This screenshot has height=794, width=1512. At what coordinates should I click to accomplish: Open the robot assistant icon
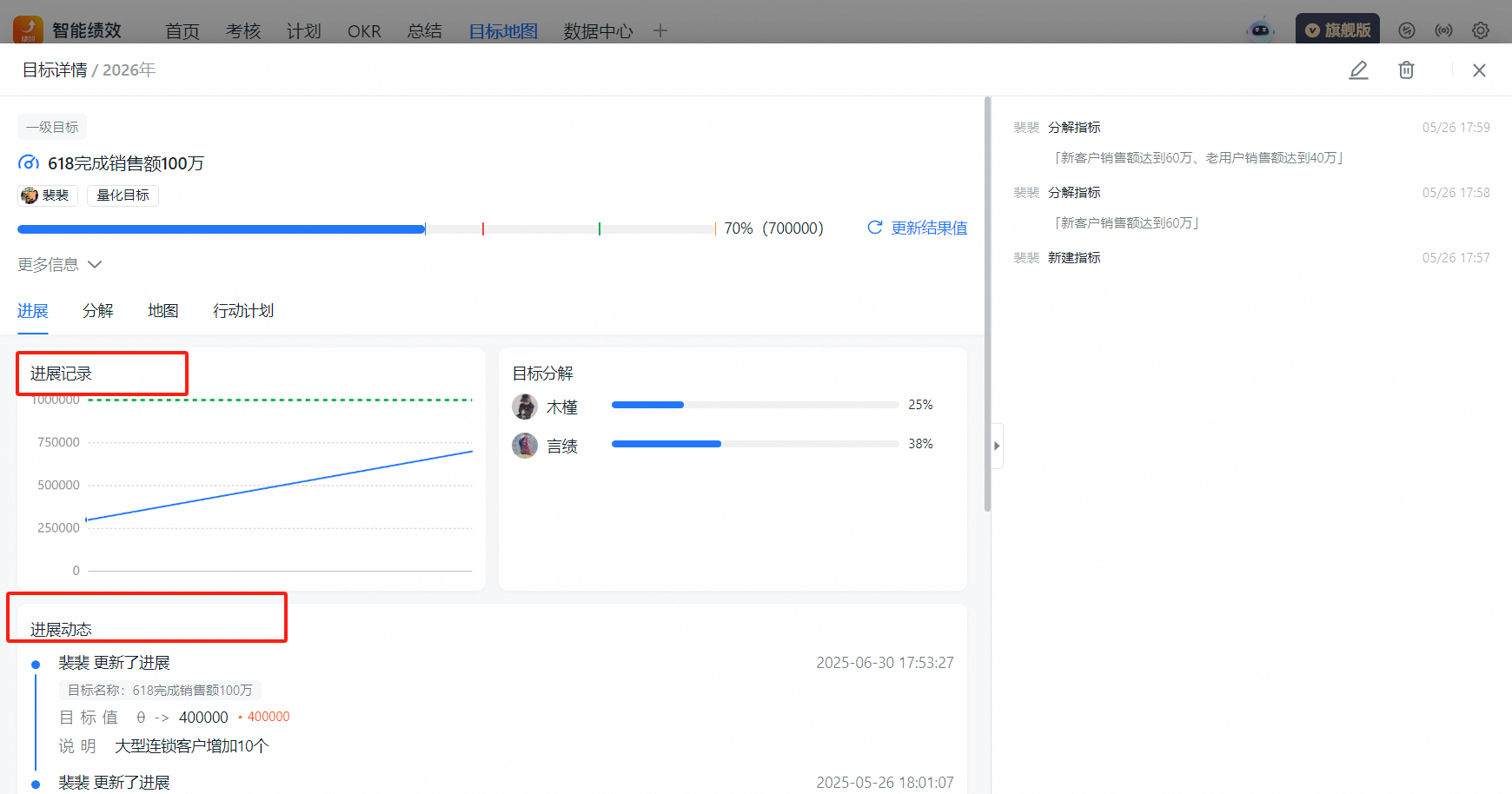pyautogui.click(x=1260, y=30)
